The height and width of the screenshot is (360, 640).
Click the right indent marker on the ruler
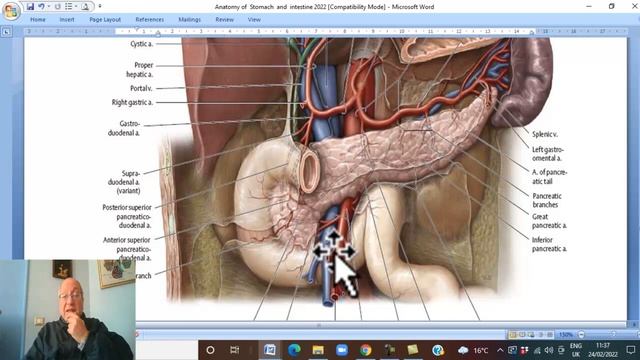click(532, 33)
